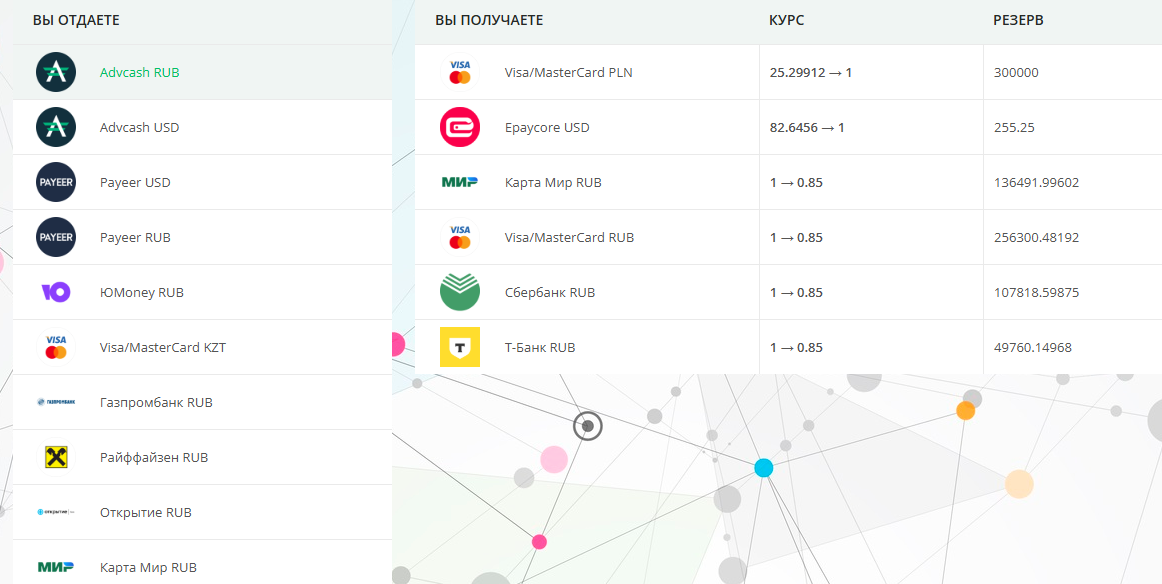Viewport: 1162px width, 584px height.
Task: Click the reserve value 300000
Action: point(1016,73)
